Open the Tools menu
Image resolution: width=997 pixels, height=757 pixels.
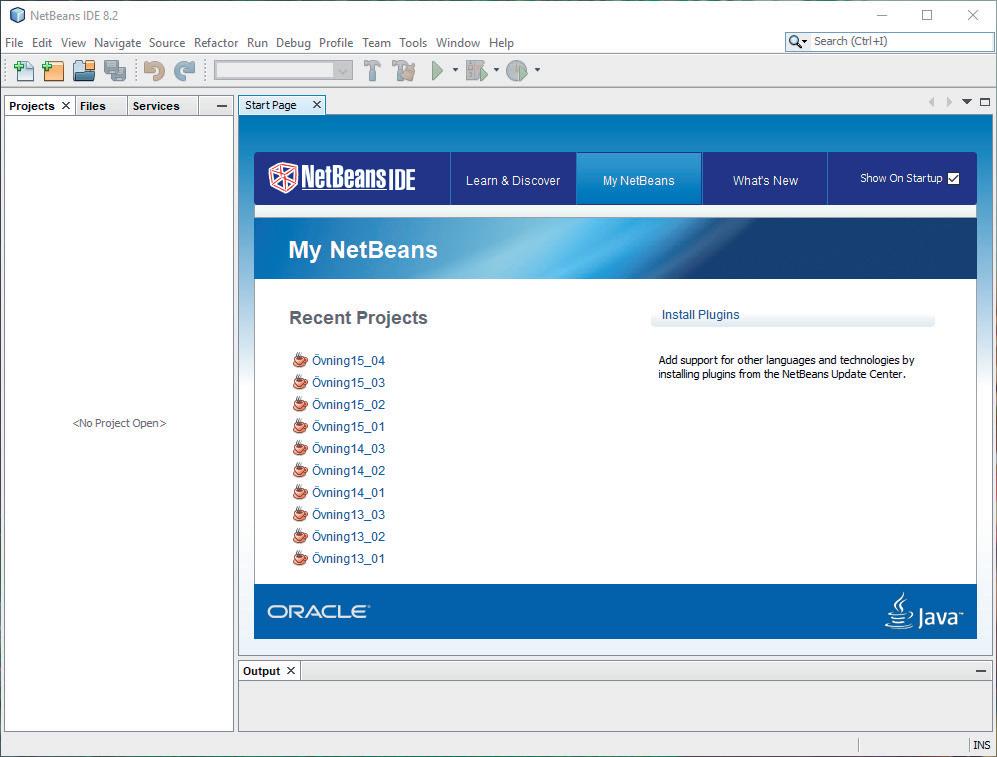pos(413,43)
